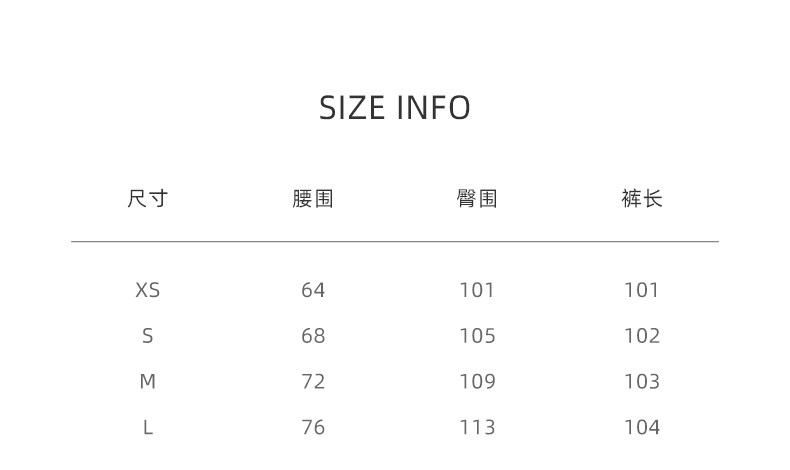Click the 裤长 column header
Screen dimensions: 790x470
tap(642, 198)
